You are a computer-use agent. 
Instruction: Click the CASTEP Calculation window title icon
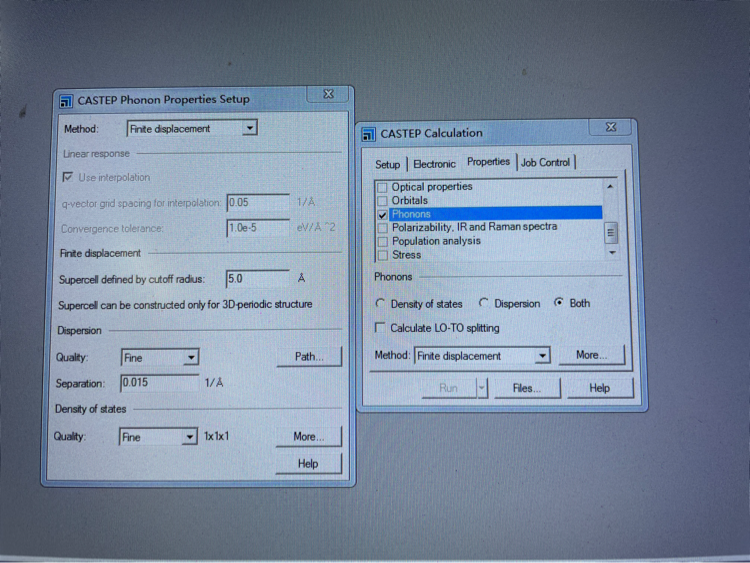coord(369,133)
